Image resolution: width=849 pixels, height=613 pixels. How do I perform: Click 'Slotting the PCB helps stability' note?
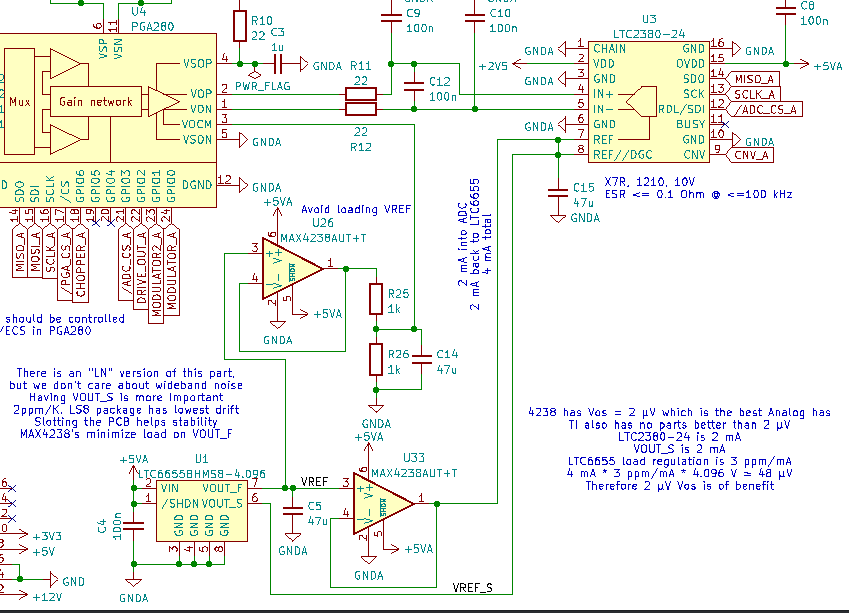(x=126, y=422)
